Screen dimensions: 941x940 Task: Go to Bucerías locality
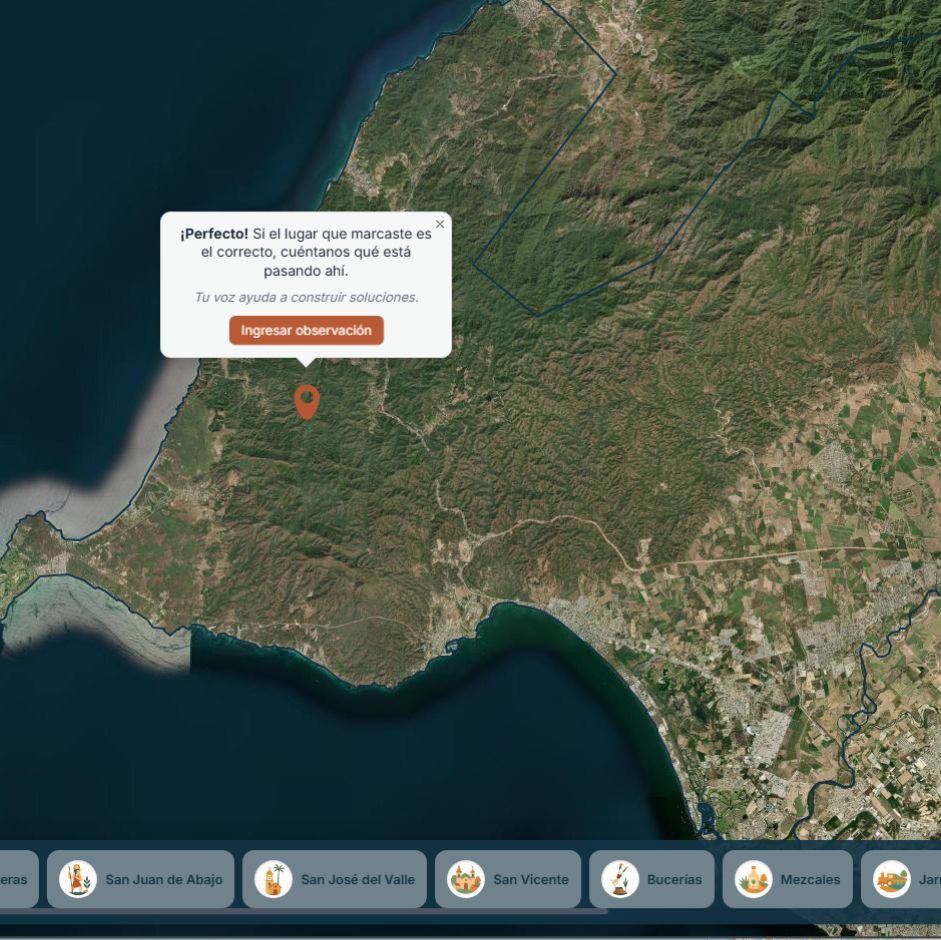click(x=652, y=879)
